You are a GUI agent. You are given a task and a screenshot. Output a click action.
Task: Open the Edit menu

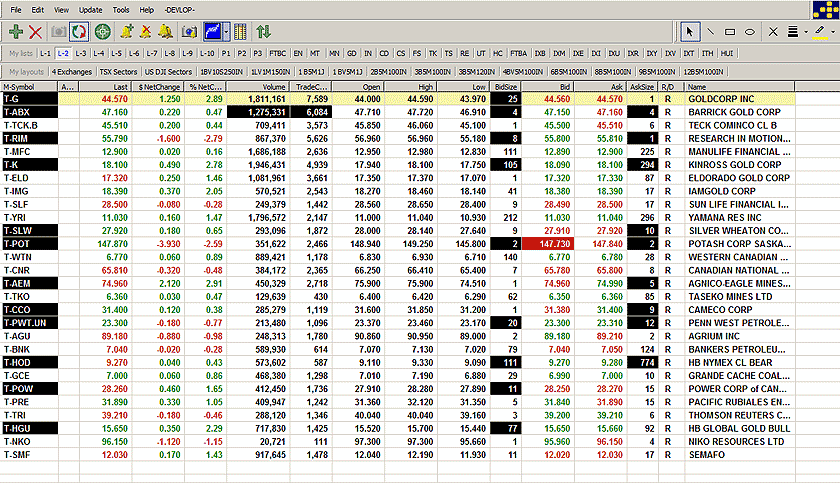pyautogui.click(x=38, y=10)
